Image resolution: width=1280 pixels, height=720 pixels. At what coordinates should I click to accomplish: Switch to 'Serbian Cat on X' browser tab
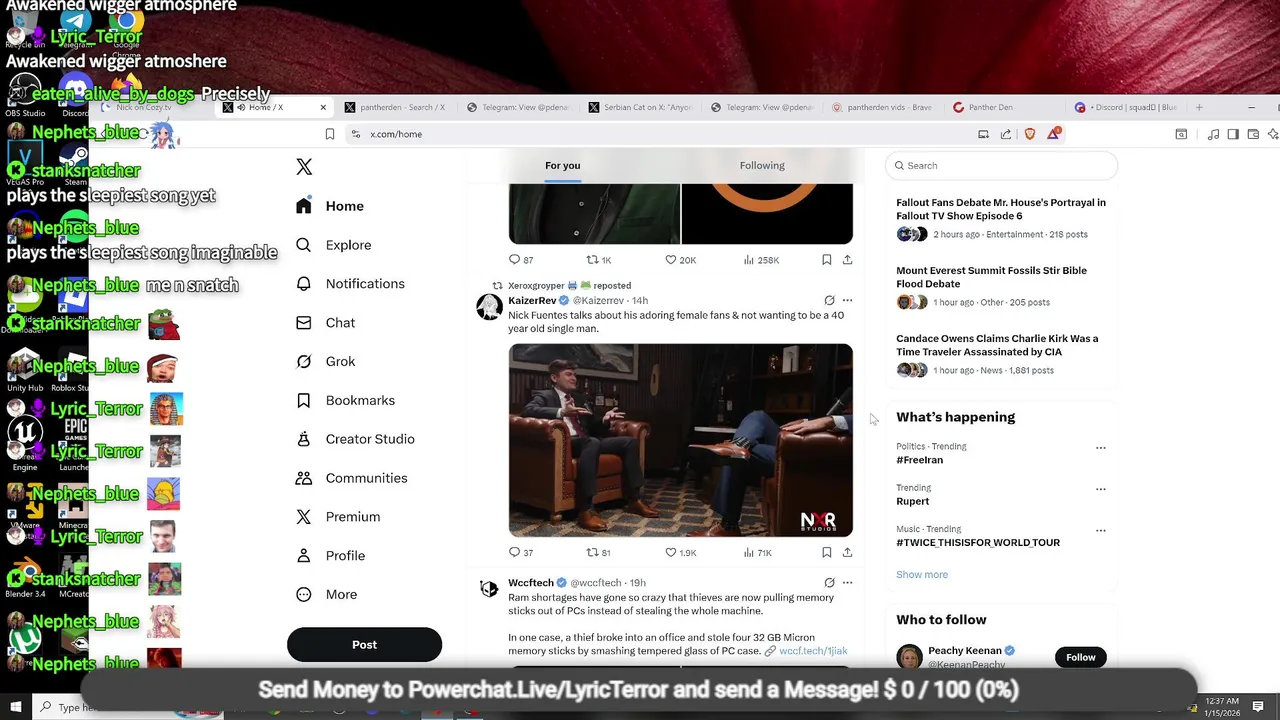tap(640, 107)
